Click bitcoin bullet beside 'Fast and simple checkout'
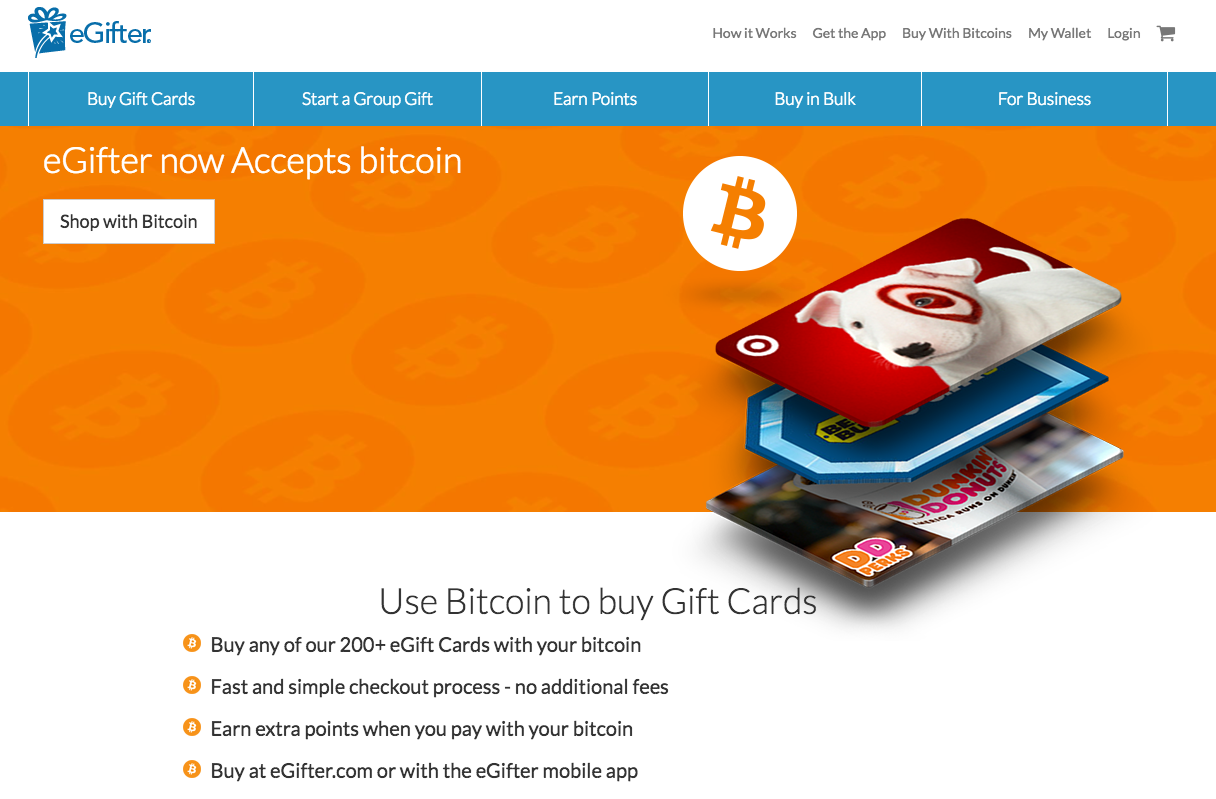This screenshot has height=799, width=1216. [x=192, y=685]
